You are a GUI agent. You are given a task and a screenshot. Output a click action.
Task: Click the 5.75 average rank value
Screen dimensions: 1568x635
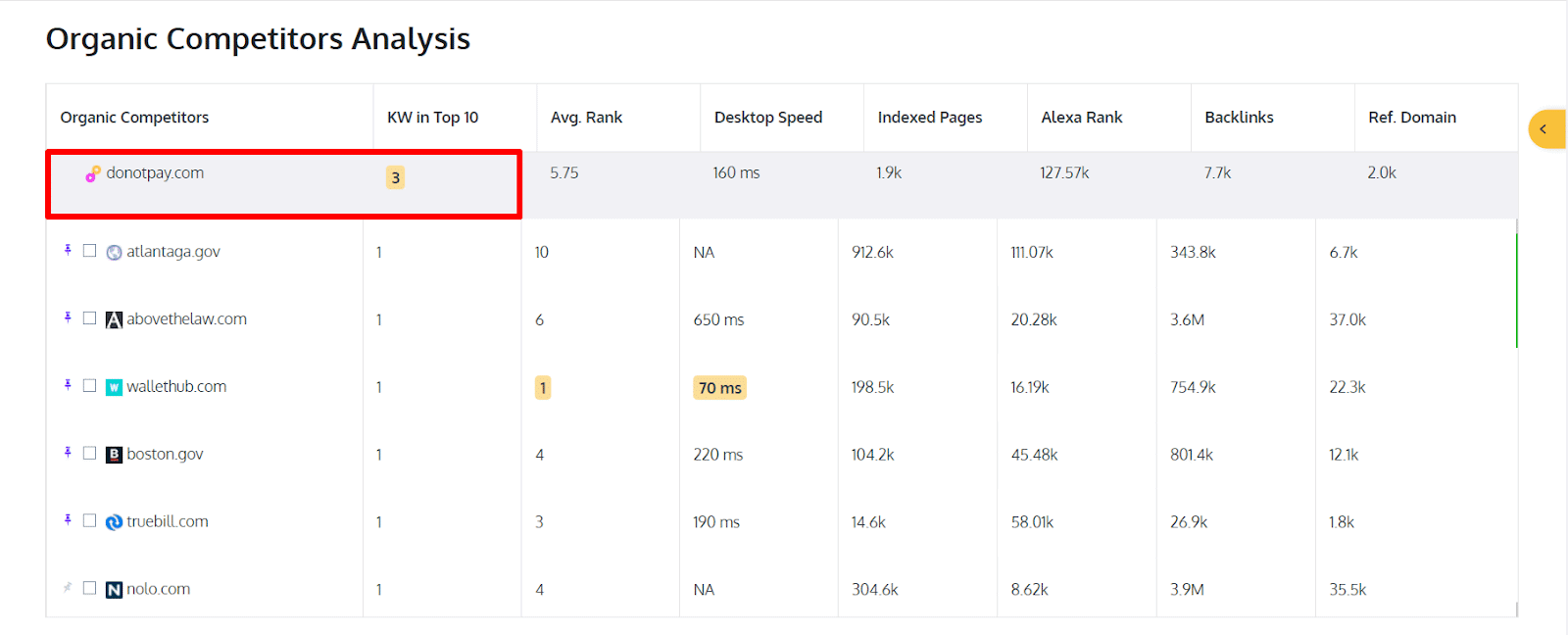point(563,173)
